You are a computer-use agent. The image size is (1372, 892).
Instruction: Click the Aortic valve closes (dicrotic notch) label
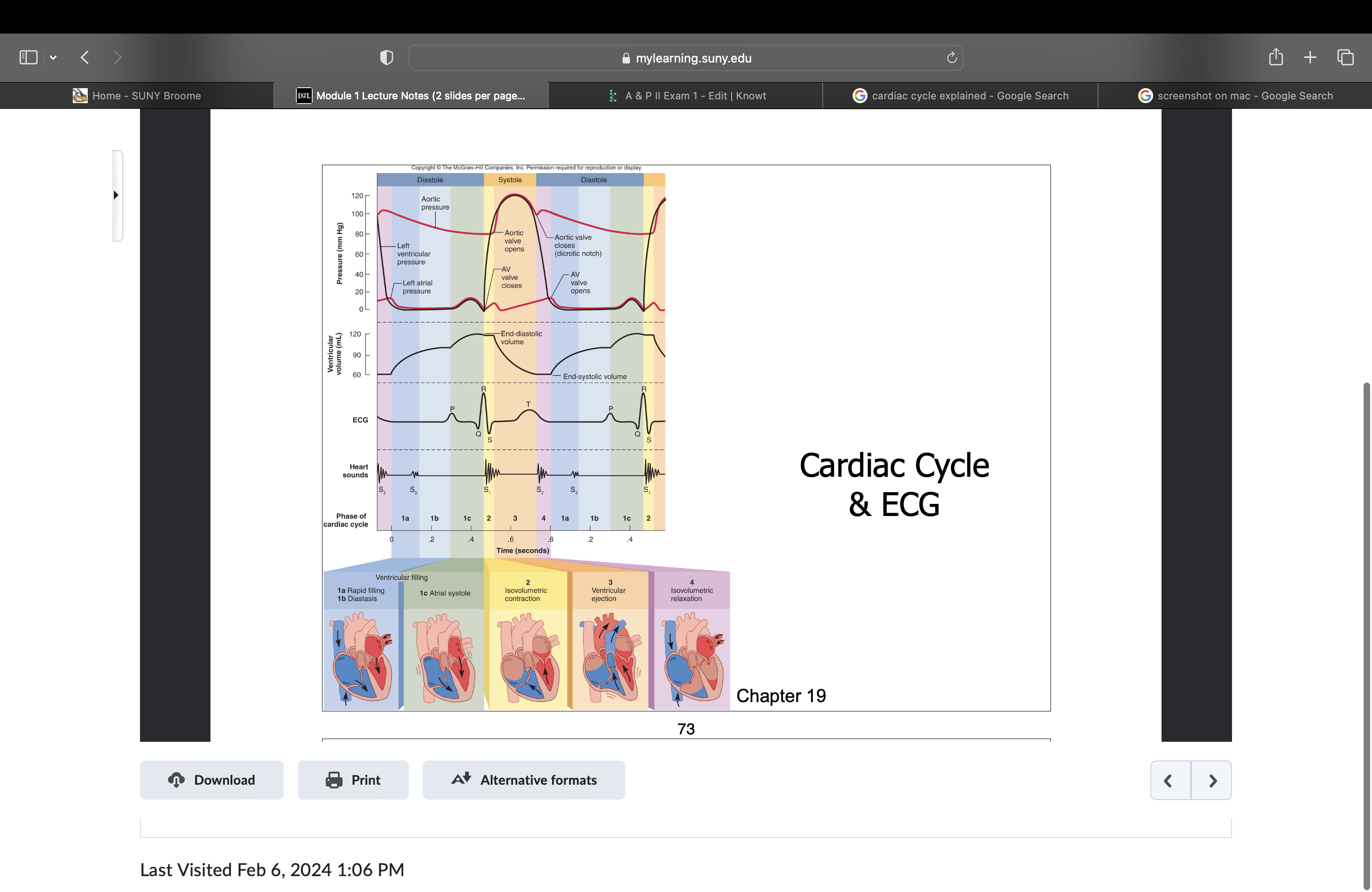click(x=578, y=245)
